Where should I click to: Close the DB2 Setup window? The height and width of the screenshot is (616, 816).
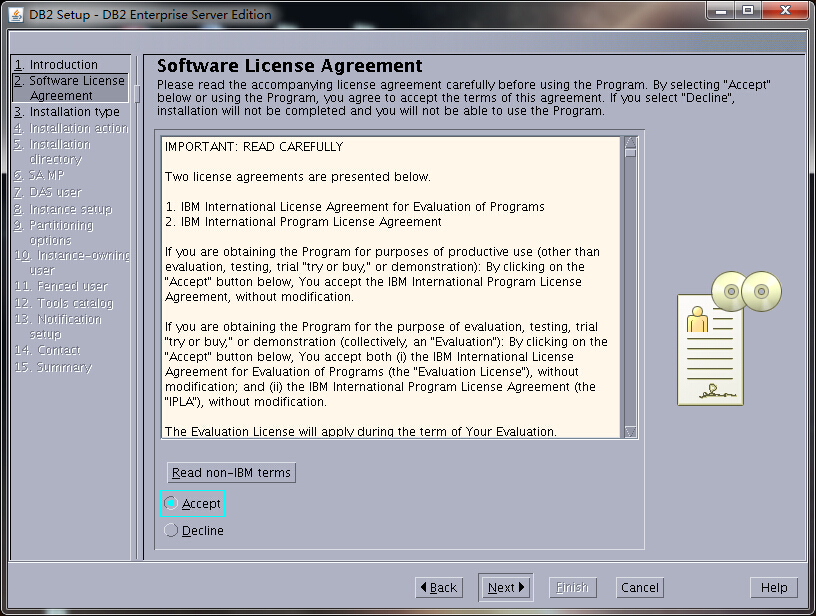tap(785, 10)
